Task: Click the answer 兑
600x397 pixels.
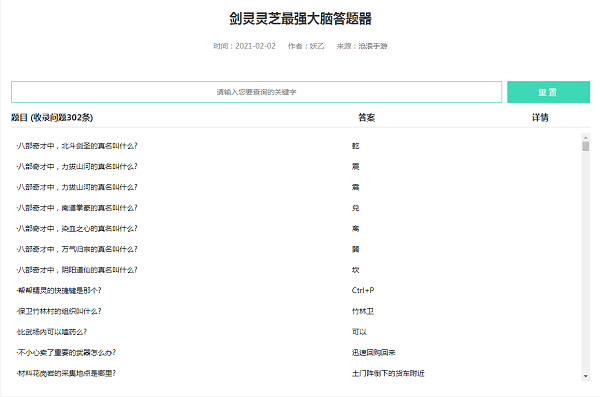Action: [x=355, y=208]
